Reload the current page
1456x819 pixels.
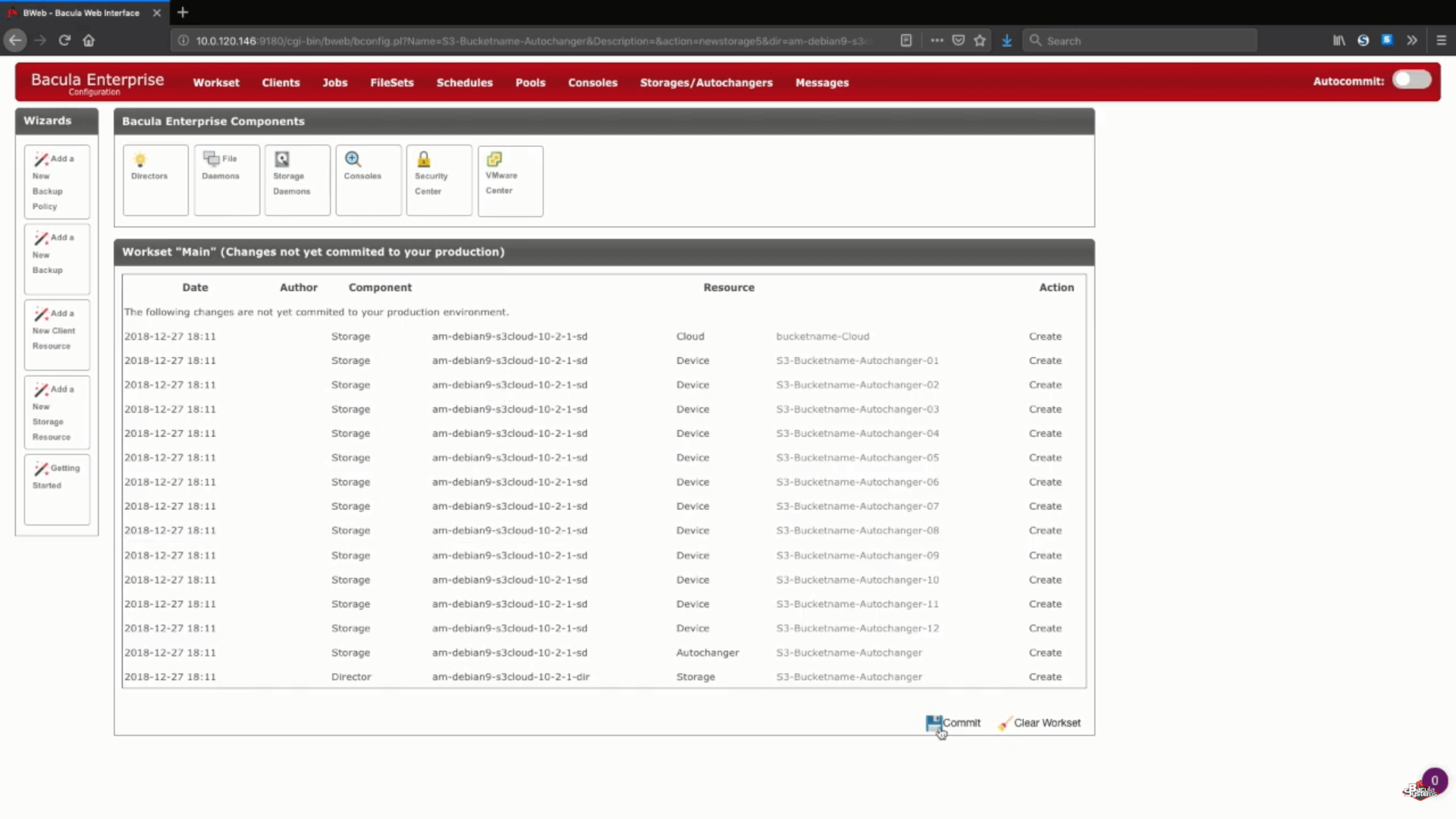(x=64, y=40)
